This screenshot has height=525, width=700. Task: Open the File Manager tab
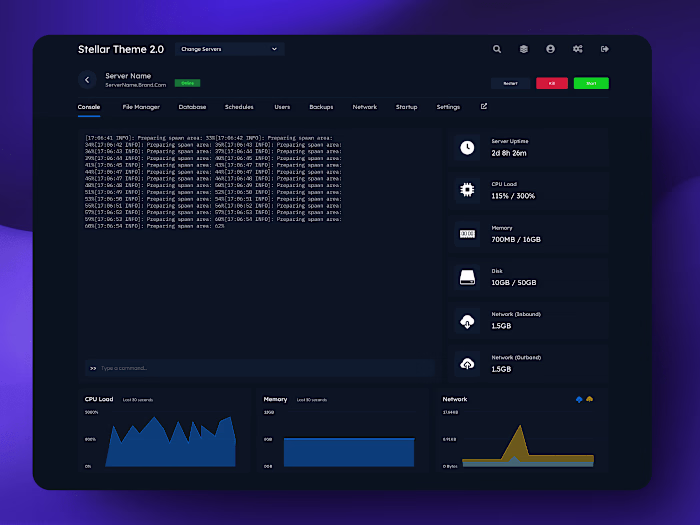tap(141, 107)
